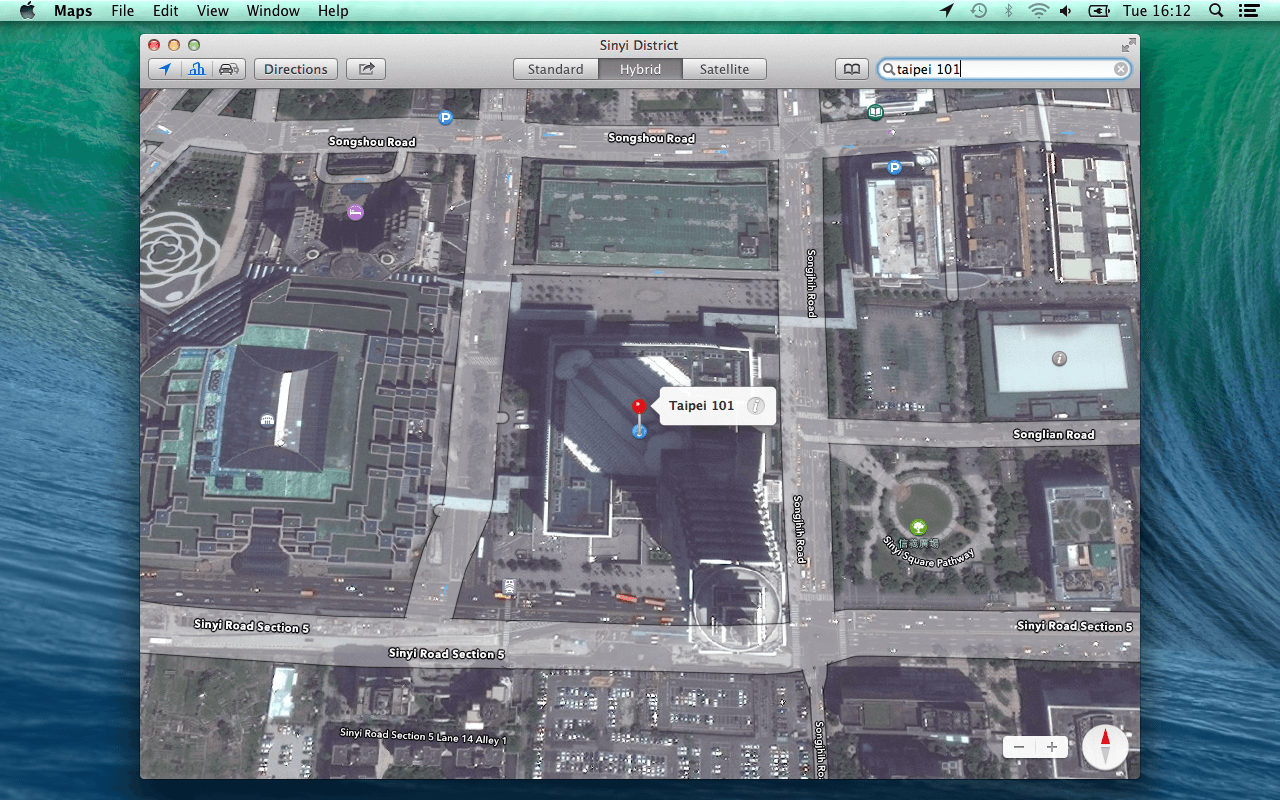Open Notification Center list icon
This screenshot has width=1280, height=800.
1248,11
